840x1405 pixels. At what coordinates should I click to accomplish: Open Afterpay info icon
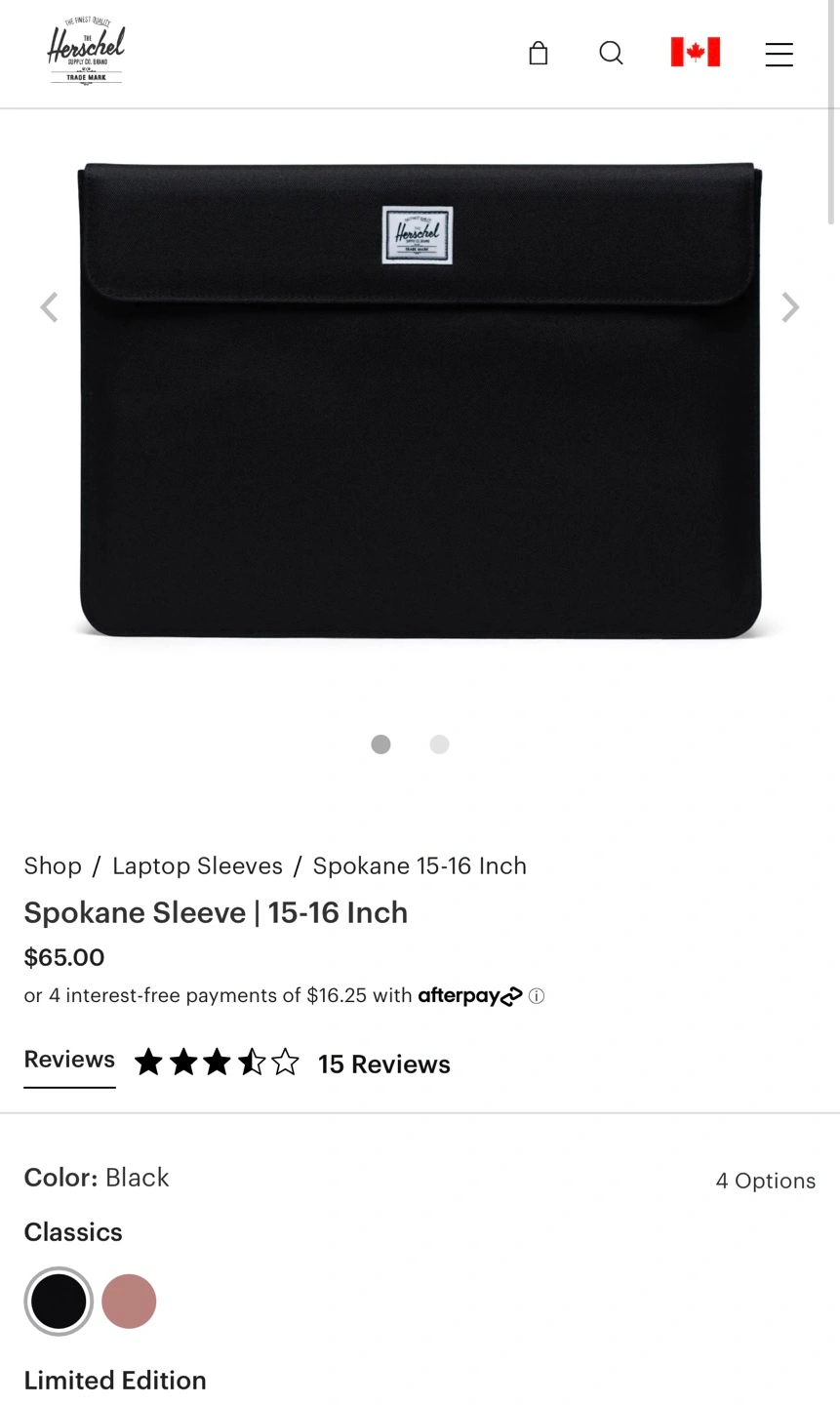coord(537,996)
